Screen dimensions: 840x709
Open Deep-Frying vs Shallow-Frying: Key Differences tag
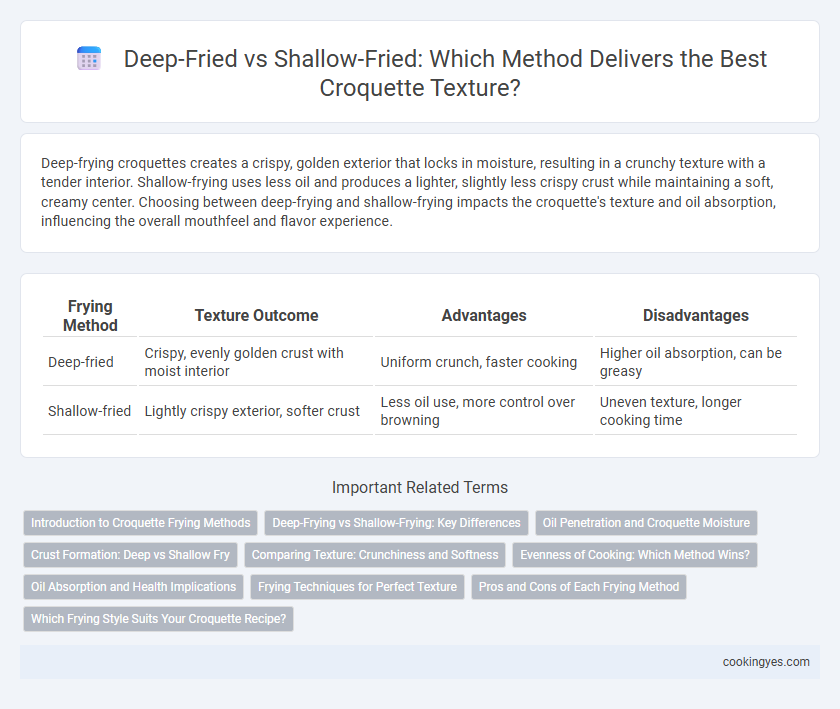396,523
